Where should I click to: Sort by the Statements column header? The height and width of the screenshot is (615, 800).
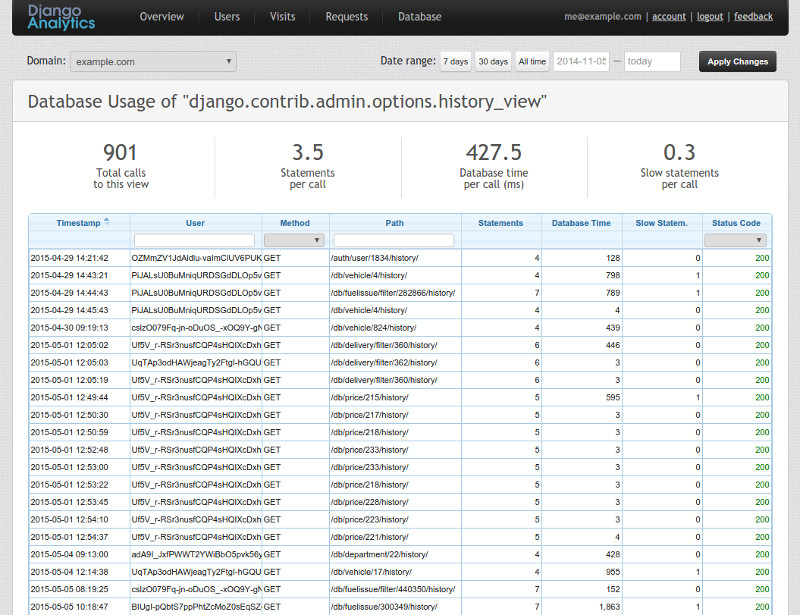pyautogui.click(x=501, y=223)
